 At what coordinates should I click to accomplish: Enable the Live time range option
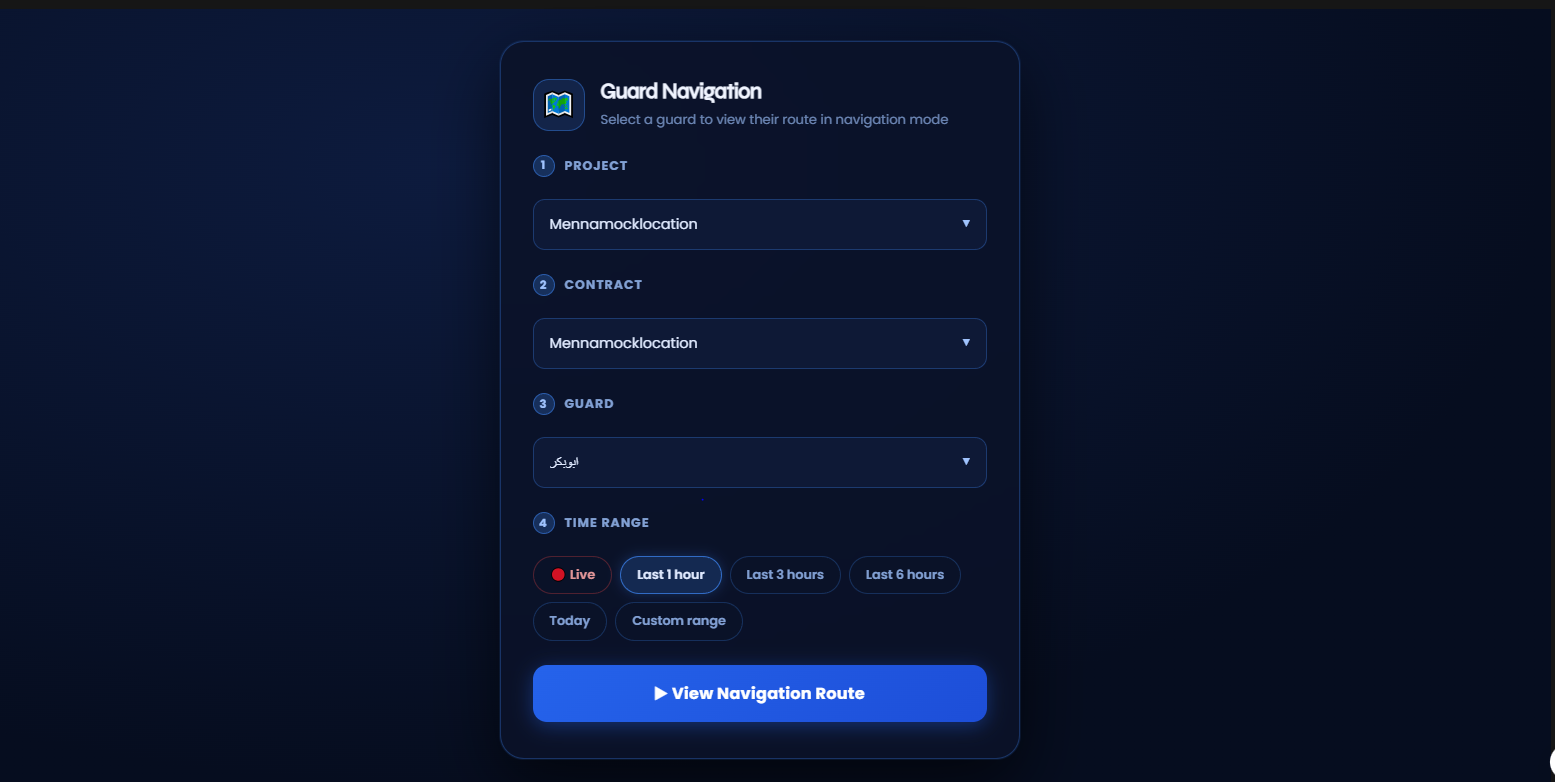(x=572, y=575)
